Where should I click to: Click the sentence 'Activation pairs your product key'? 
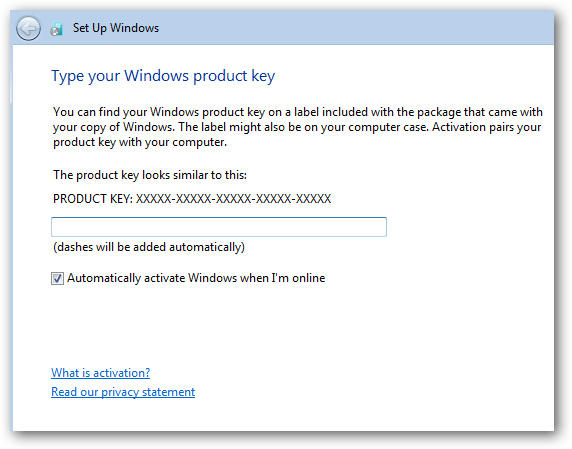[297, 135]
